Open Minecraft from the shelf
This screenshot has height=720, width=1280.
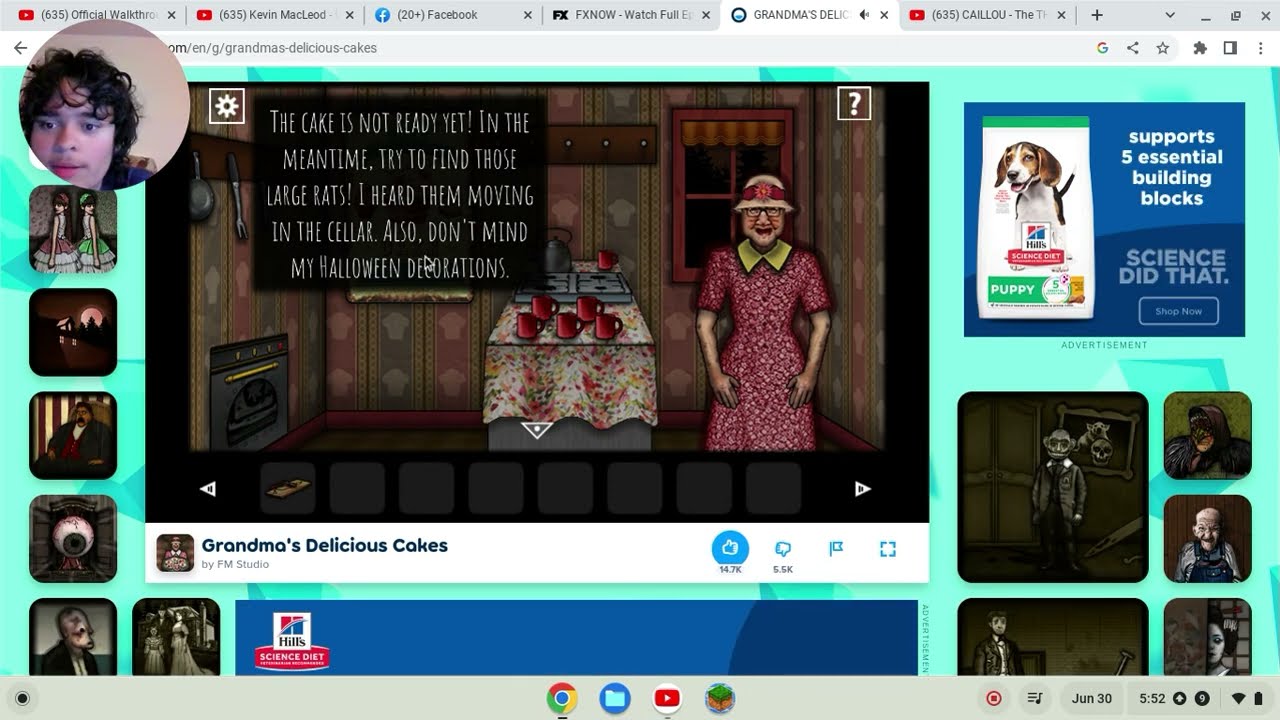point(720,698)
